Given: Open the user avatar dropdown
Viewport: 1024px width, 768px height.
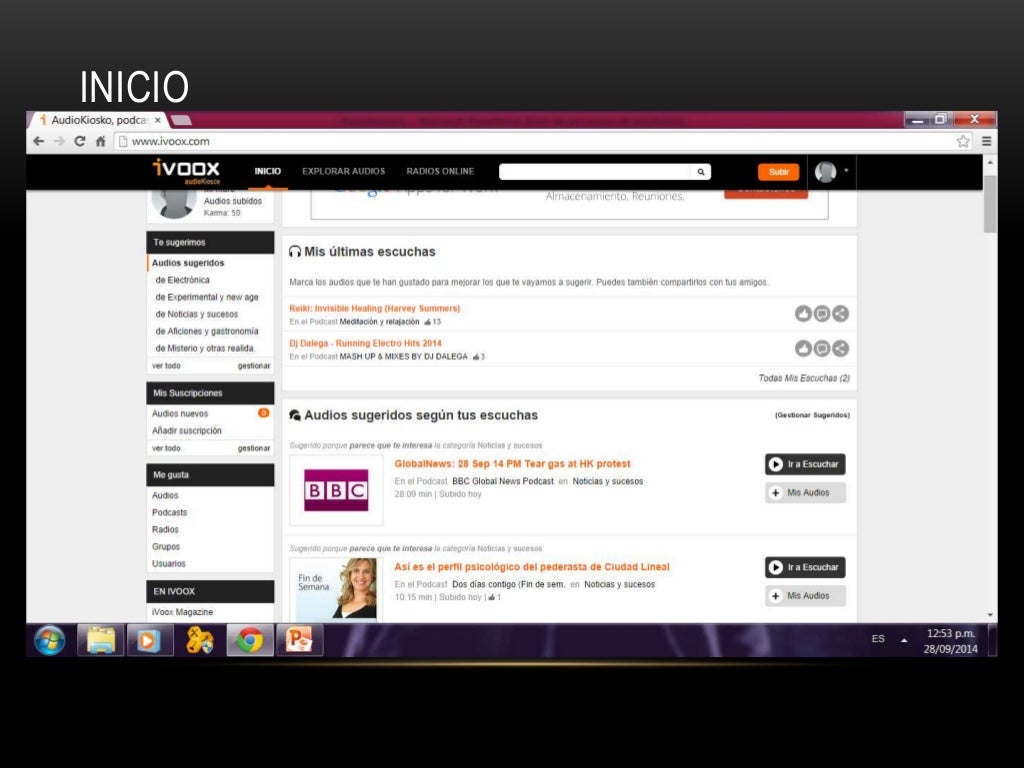Looking at the screenshot, I should [x=831, y=172].
